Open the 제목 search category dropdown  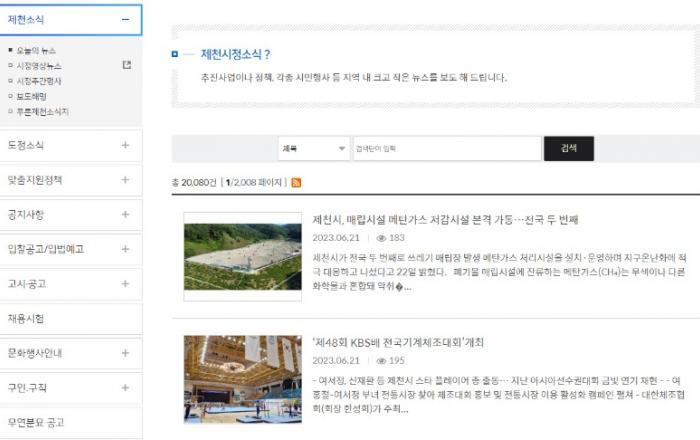point(313,149)
